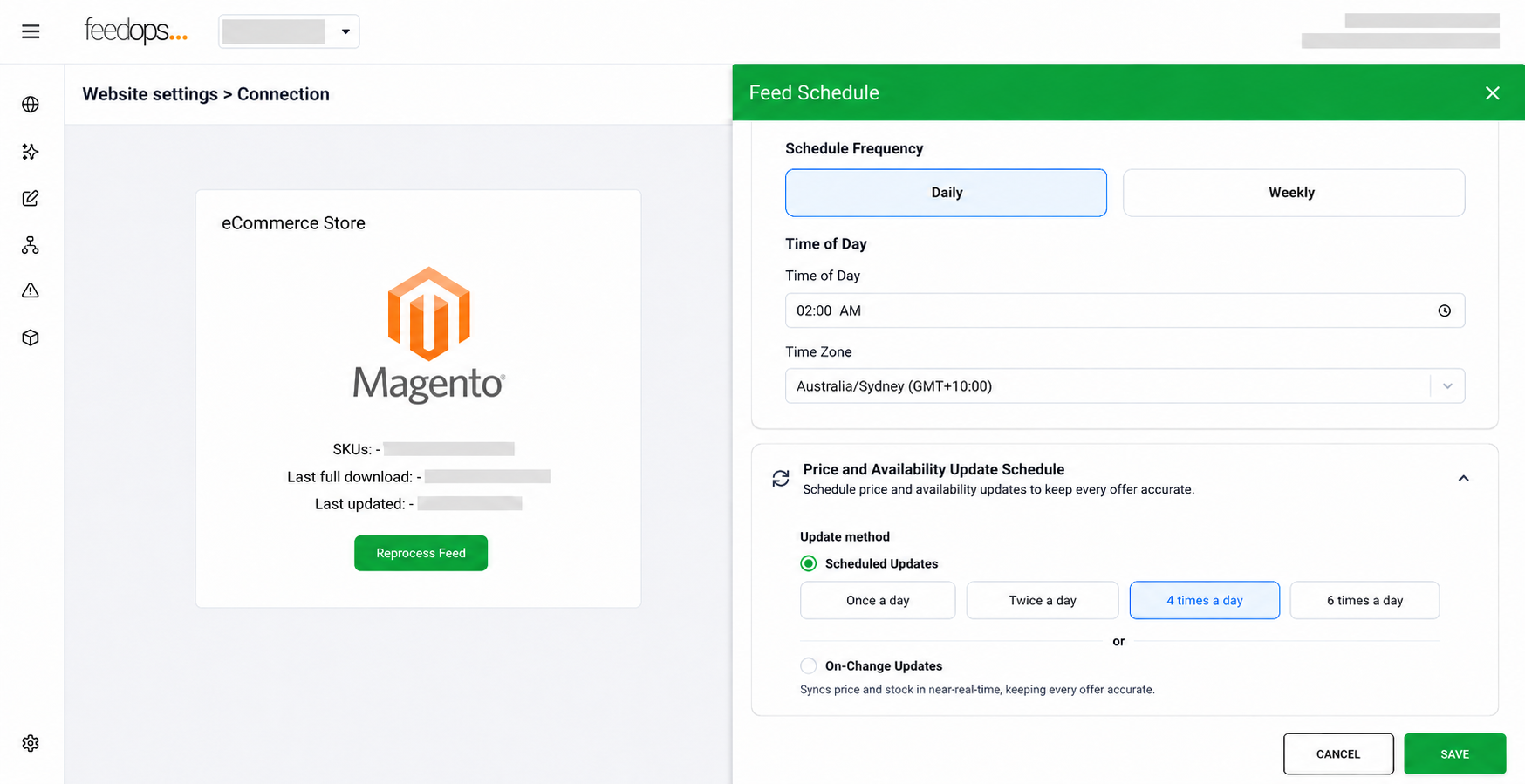Choose Once a day update frequency
1525x784 pixels.
coord(878,600)
